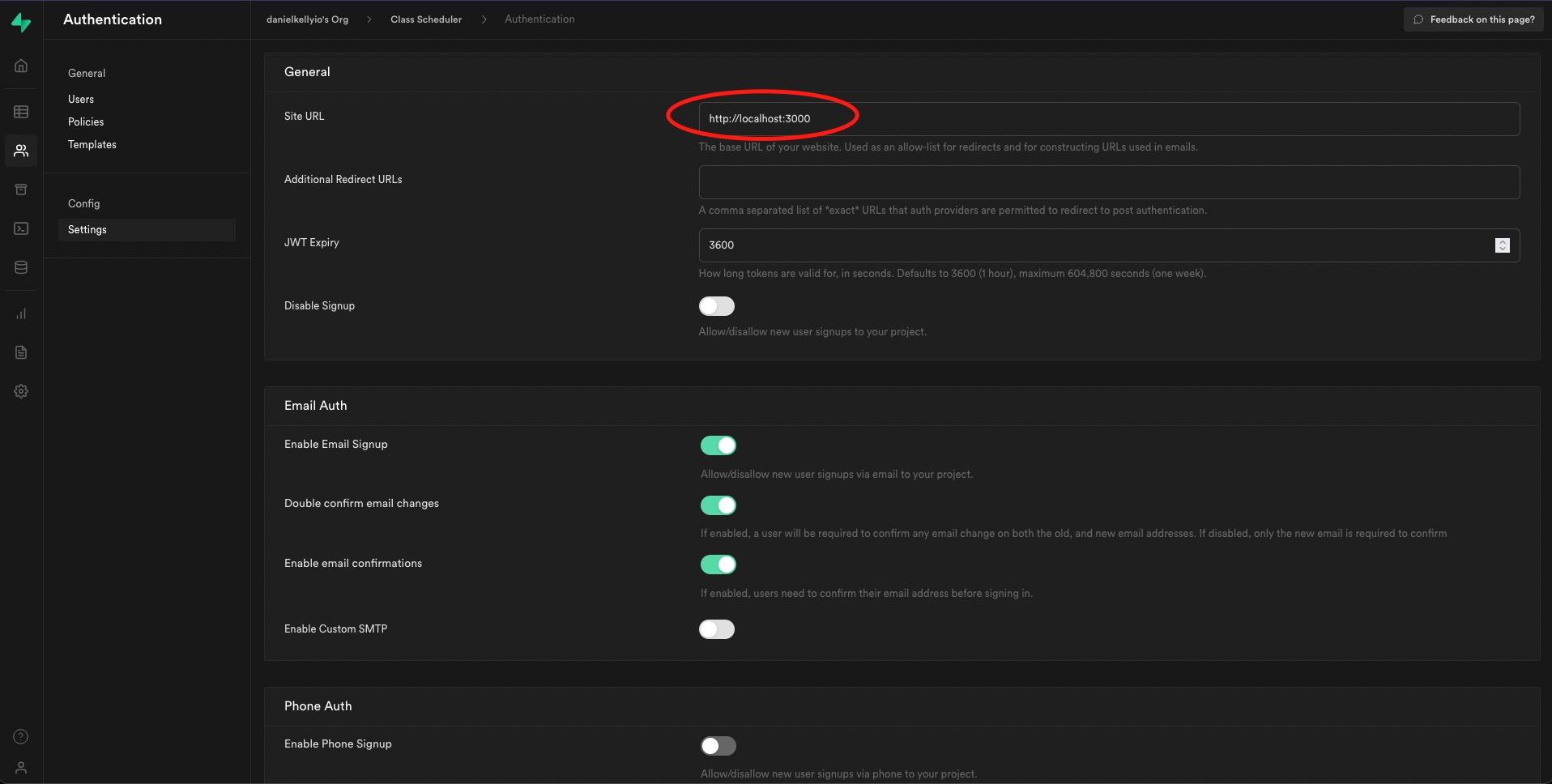Click the Feedback on this page button
This screenshot has height=784, width=1552.
pos(1473,19)
